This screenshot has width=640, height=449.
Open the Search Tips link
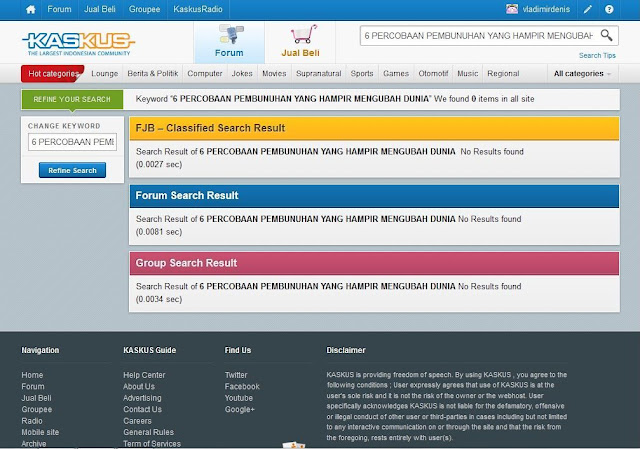click(597, 56)
